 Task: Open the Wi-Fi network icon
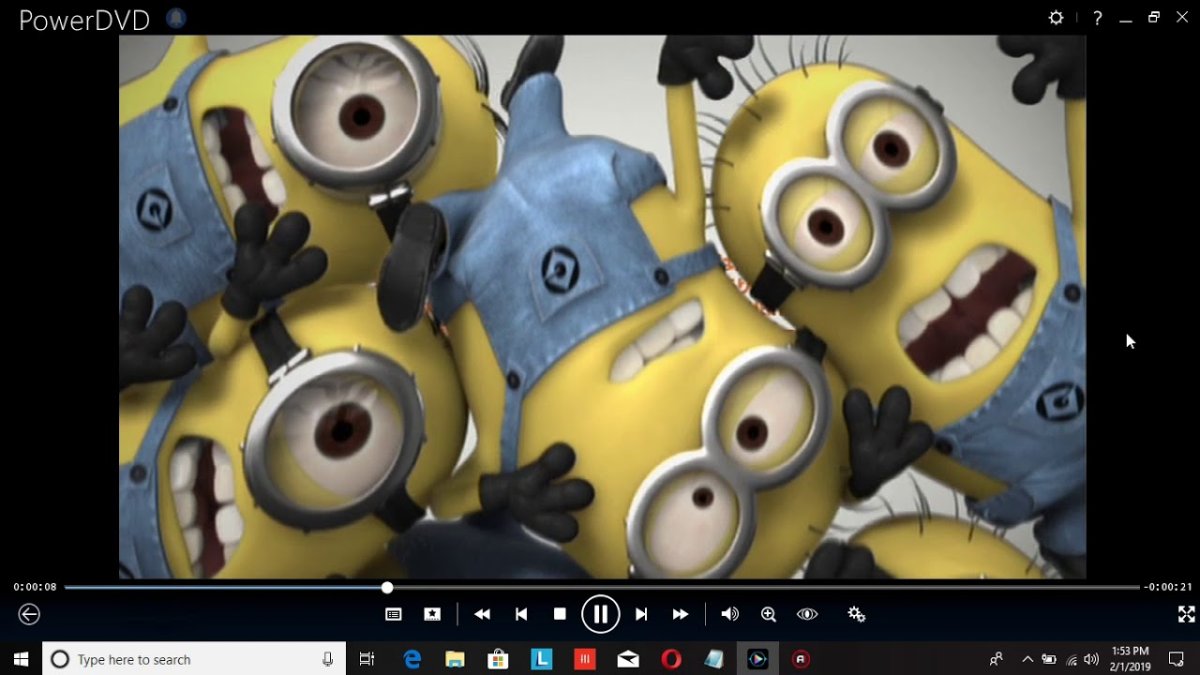1072,659
